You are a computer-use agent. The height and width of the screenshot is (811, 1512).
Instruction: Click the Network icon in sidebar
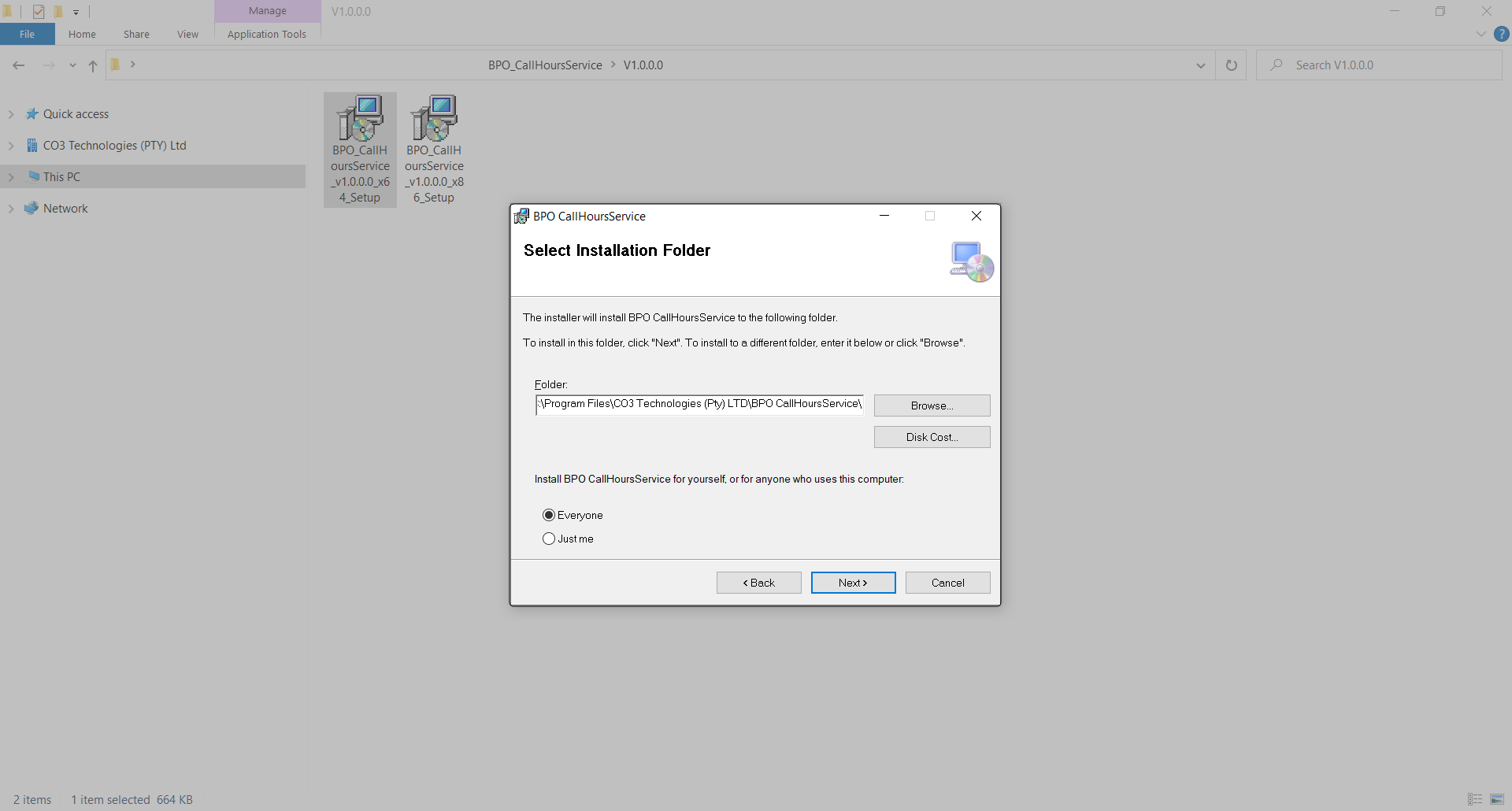coord(31,209)
